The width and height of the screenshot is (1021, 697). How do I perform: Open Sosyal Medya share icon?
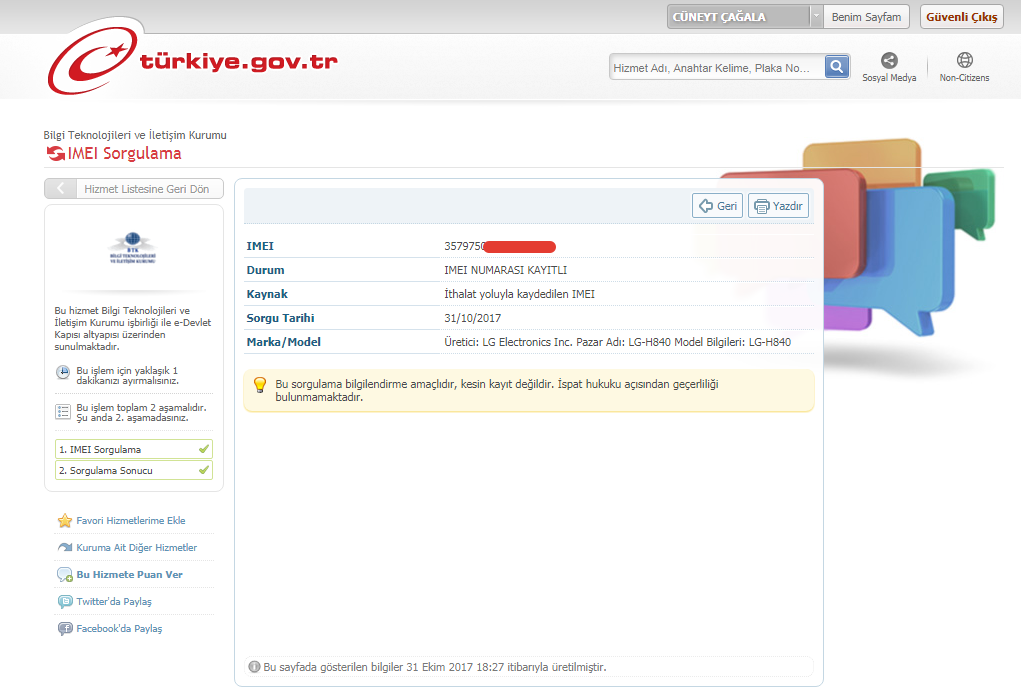pos(889,60)
